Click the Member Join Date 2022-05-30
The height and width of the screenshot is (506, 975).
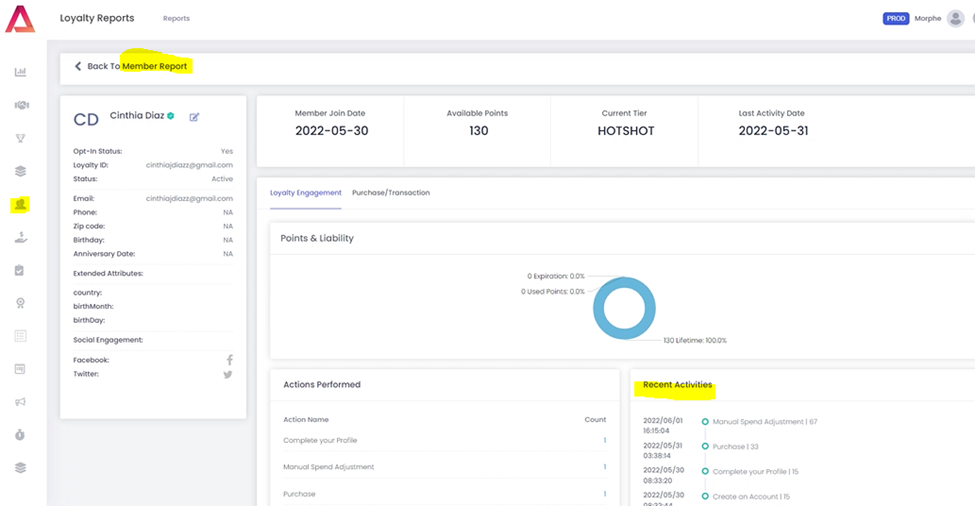tap(331, 131)
